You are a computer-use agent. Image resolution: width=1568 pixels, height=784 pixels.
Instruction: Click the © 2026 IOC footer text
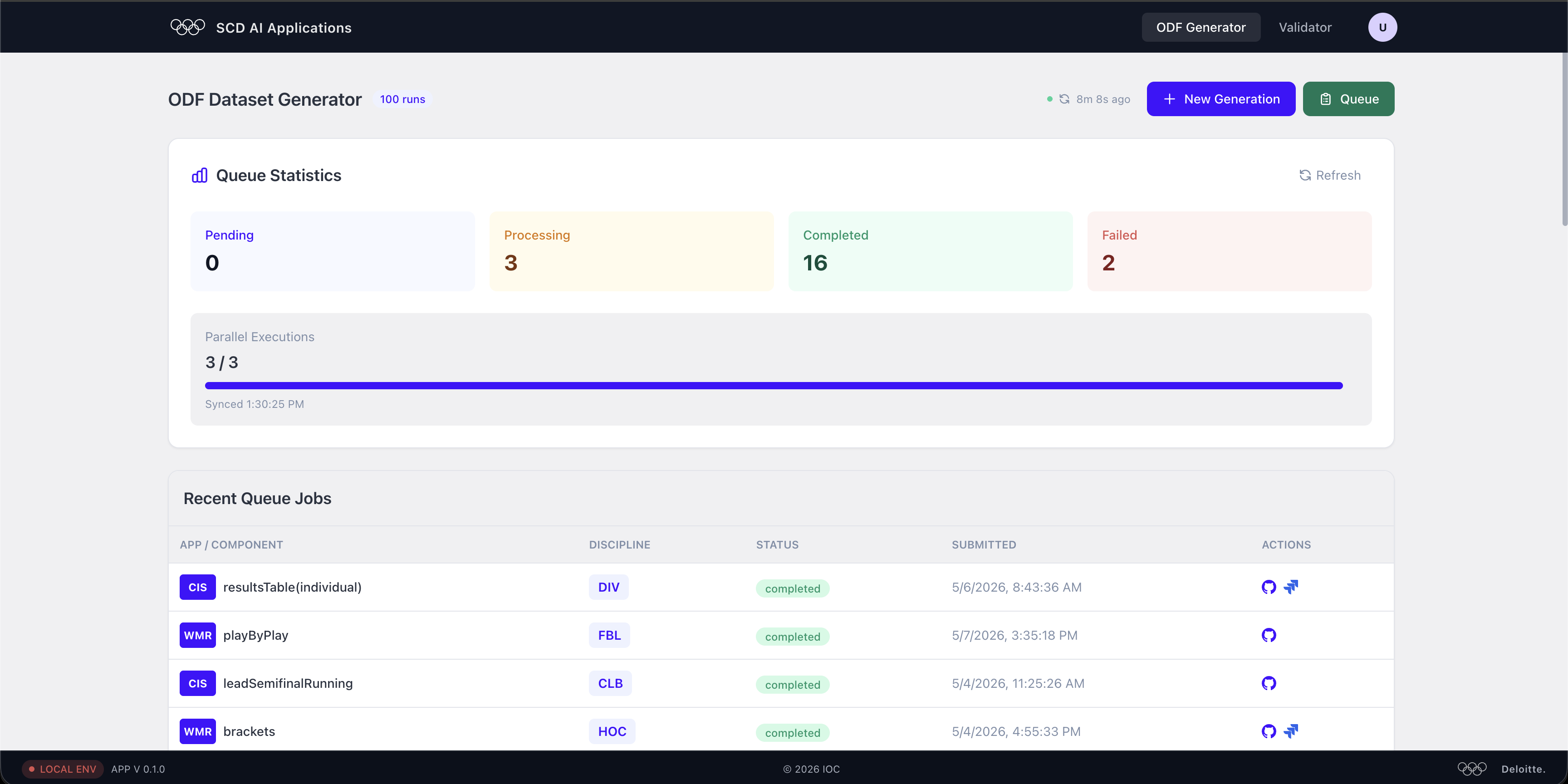point(811,769)
